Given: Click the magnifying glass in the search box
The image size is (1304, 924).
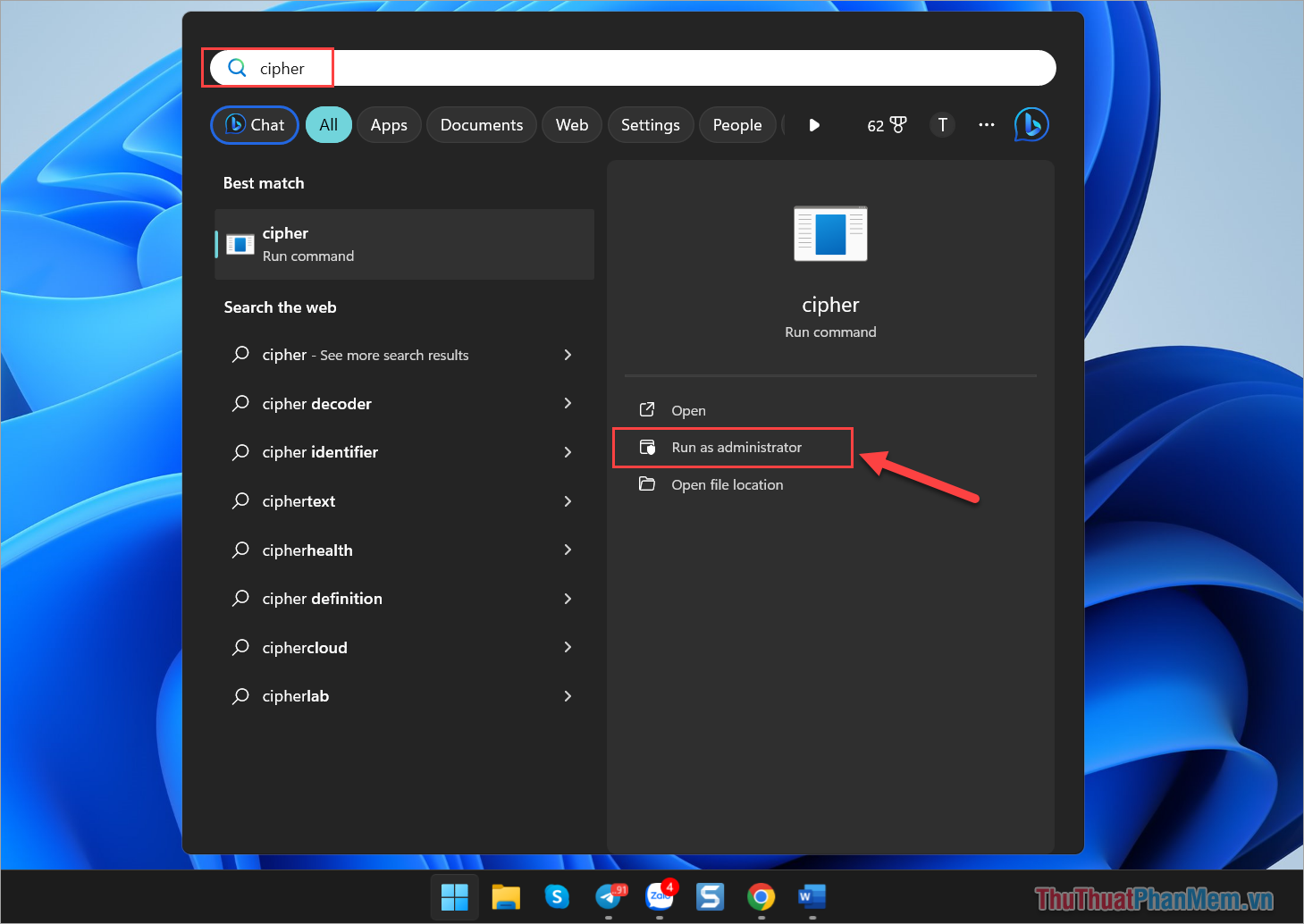Looking at the screenshot, I should point(237,67).
